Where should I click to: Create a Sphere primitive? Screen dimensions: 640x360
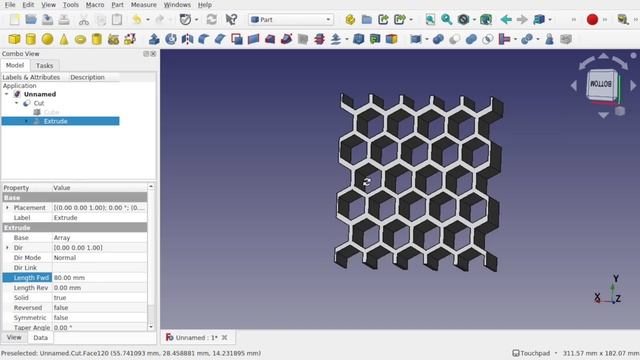(x=47, y=39)
